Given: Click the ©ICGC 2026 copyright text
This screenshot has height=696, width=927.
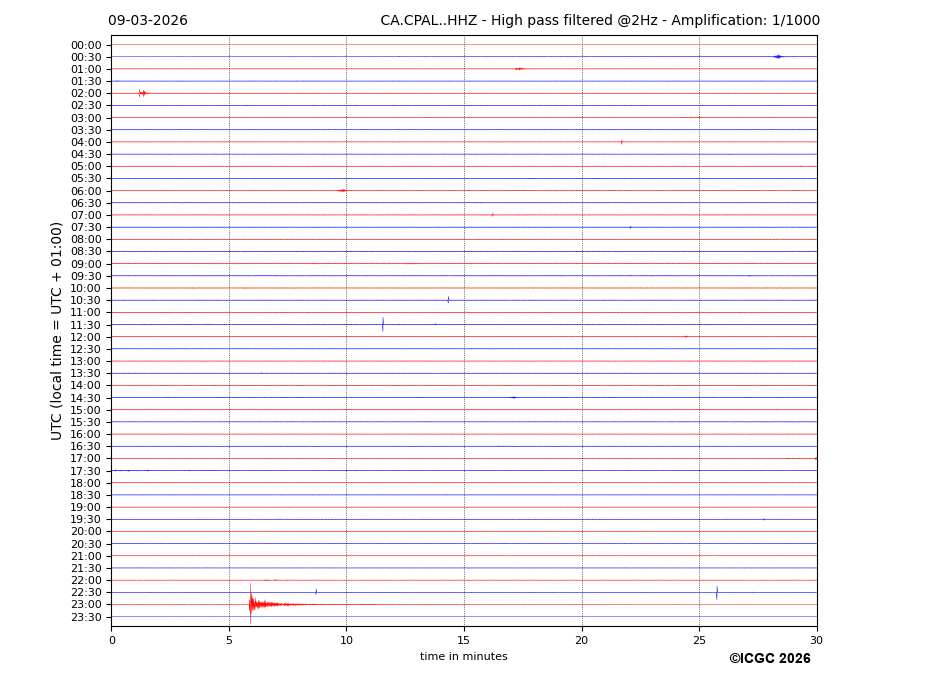Looking at the screenshot, I should [x=769, y=659].
